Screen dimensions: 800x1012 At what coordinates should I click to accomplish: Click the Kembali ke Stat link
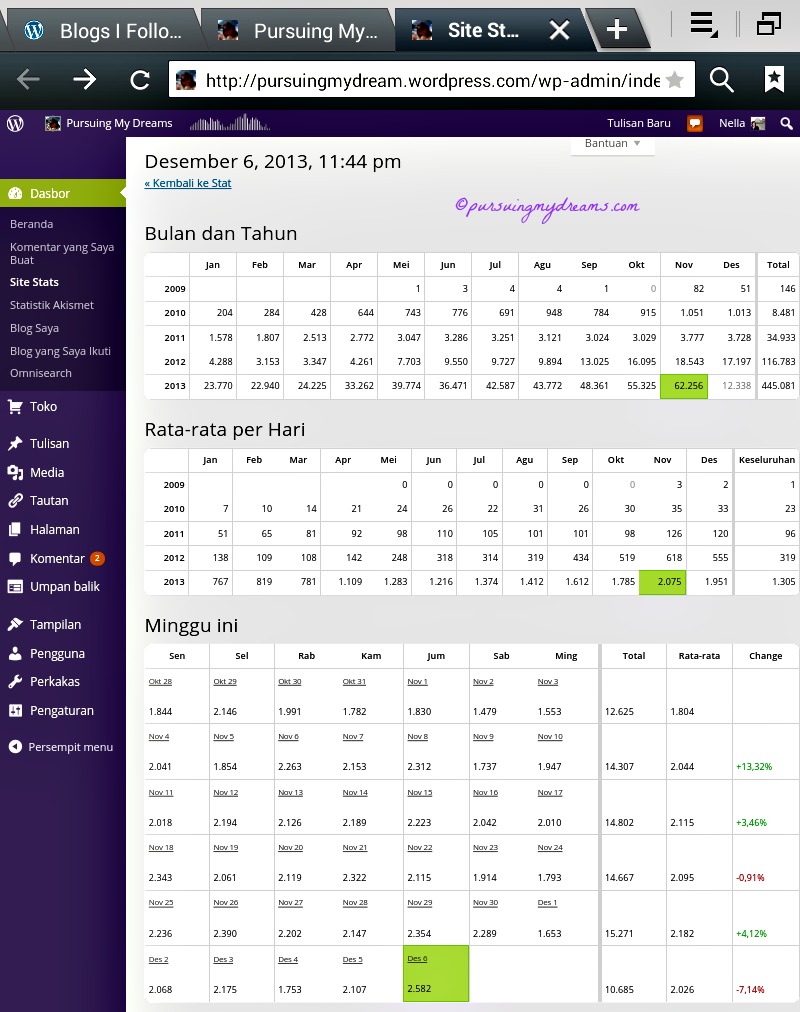(x=188, y=183)
